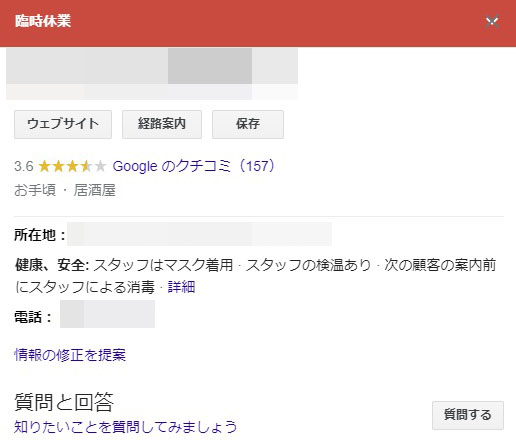Click the blurred address next to 所在地
The image size is (516, 445).
click(199, 234)
